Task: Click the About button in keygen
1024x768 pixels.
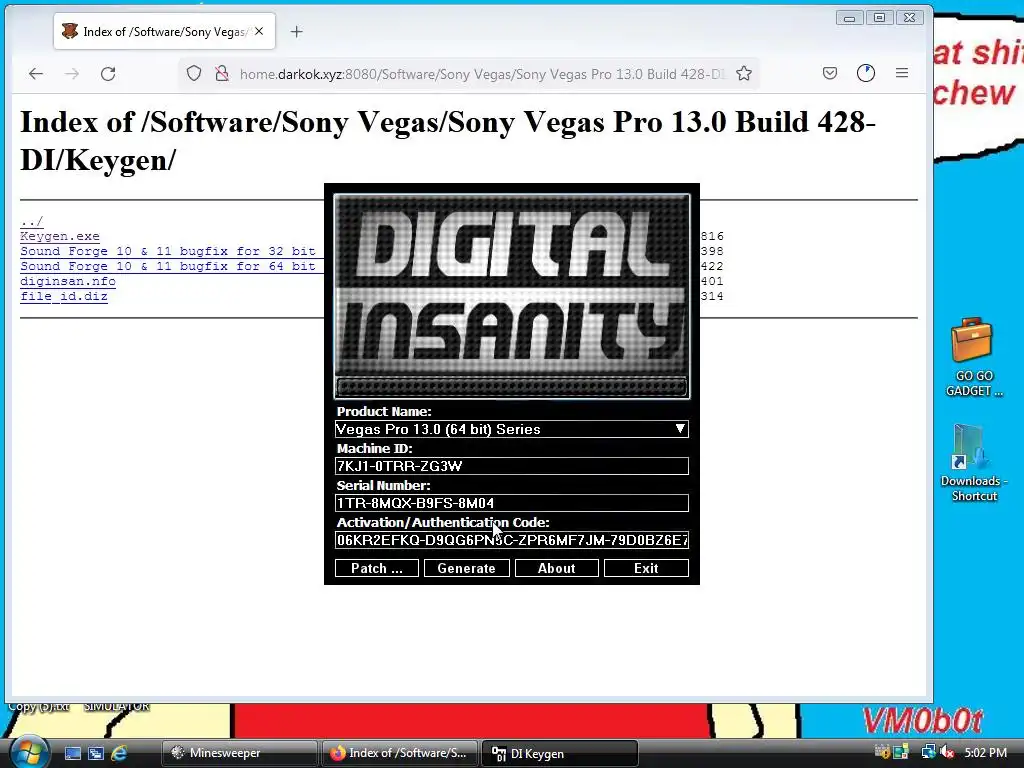Action: (556, 568)
